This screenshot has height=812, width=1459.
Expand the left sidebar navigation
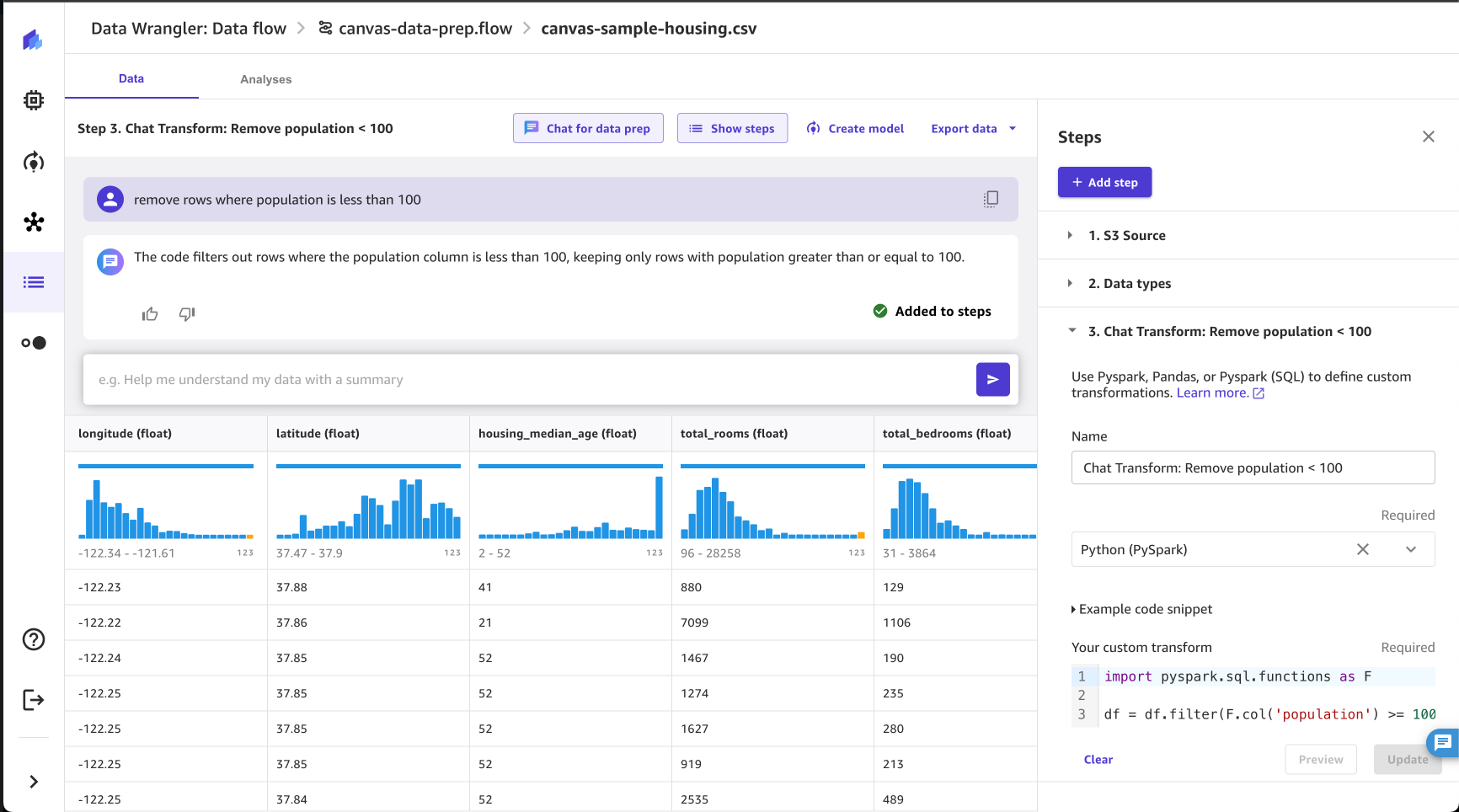pyautogui.click(x=34, y=782)
